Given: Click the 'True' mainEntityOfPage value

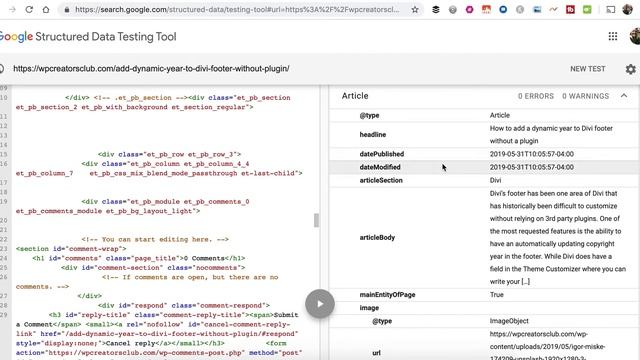Looking at the screenshot, I should tap(496, 294).
